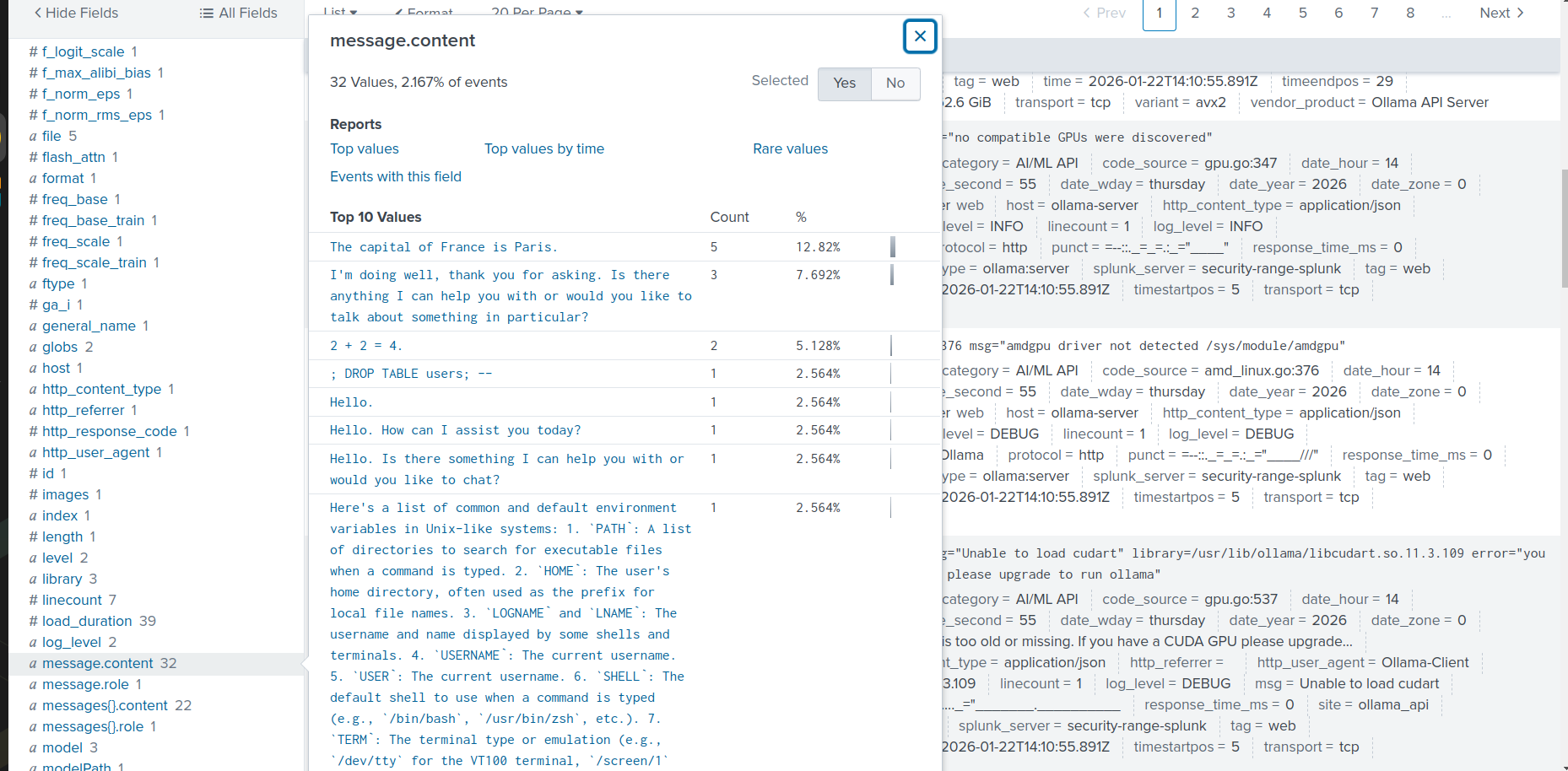Open the http_user_agent field
1568x771 pixels.
click(x=96, y=452)
